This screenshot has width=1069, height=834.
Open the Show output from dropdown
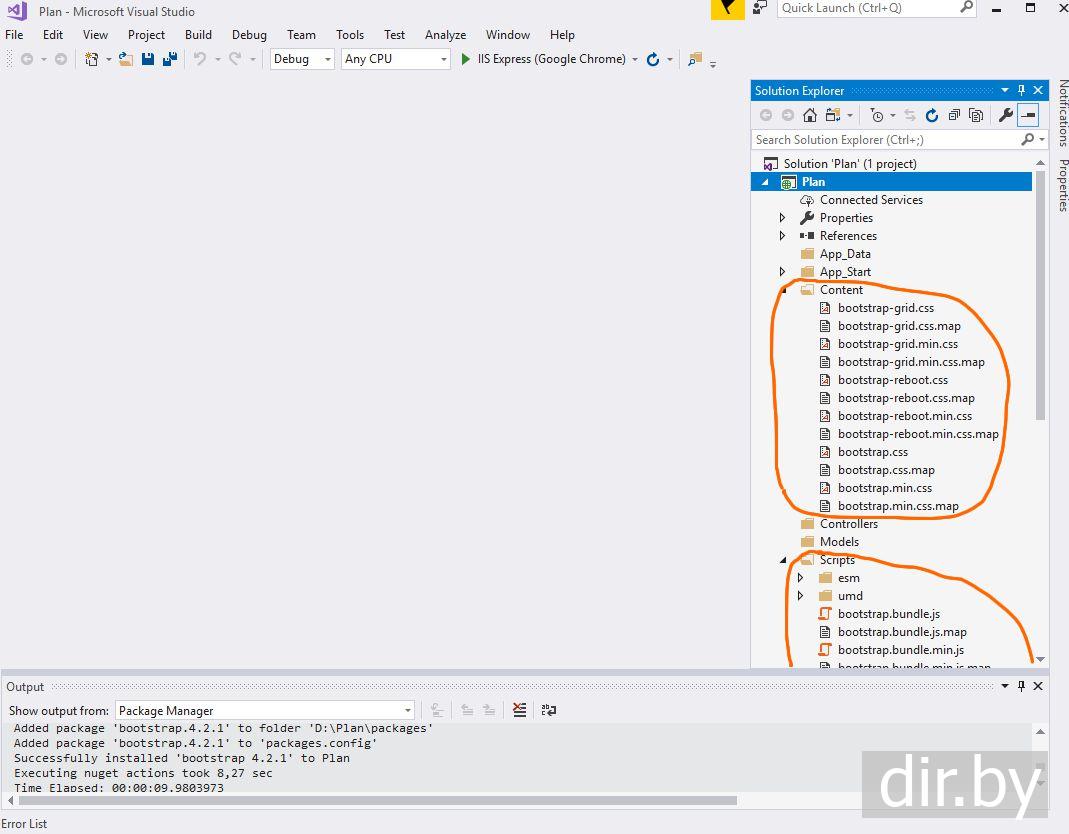point(264,710)
